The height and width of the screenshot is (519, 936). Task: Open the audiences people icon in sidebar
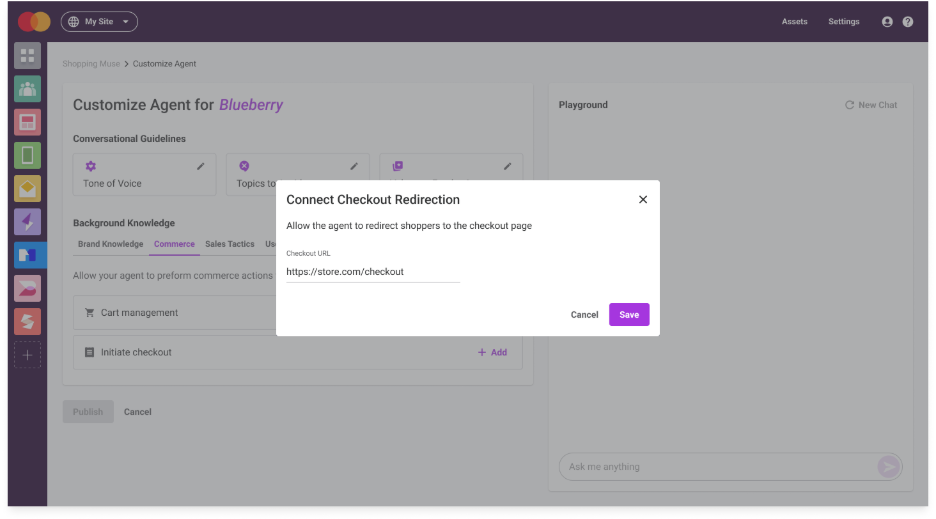[x=27, y=89]
